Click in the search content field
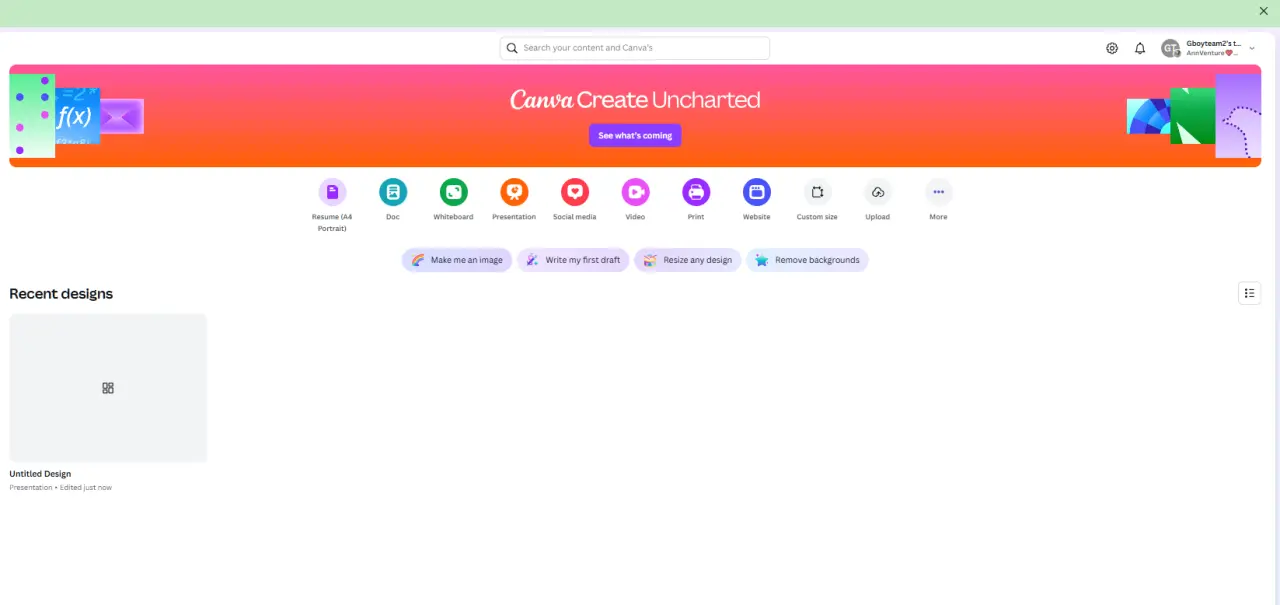1280x605 pixels. [x=635, y=48]
